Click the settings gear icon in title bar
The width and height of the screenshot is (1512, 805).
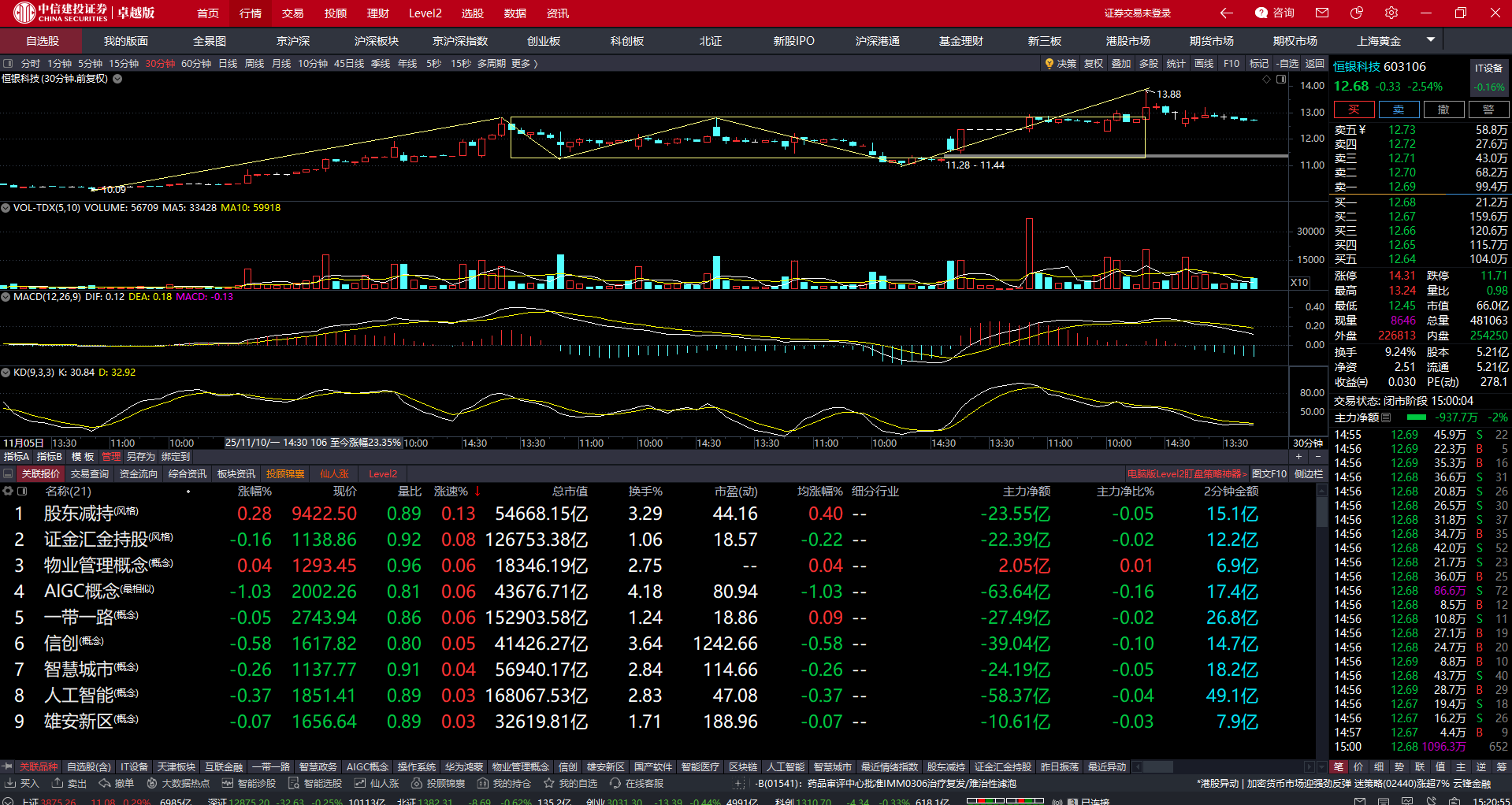coord(1391,13)
